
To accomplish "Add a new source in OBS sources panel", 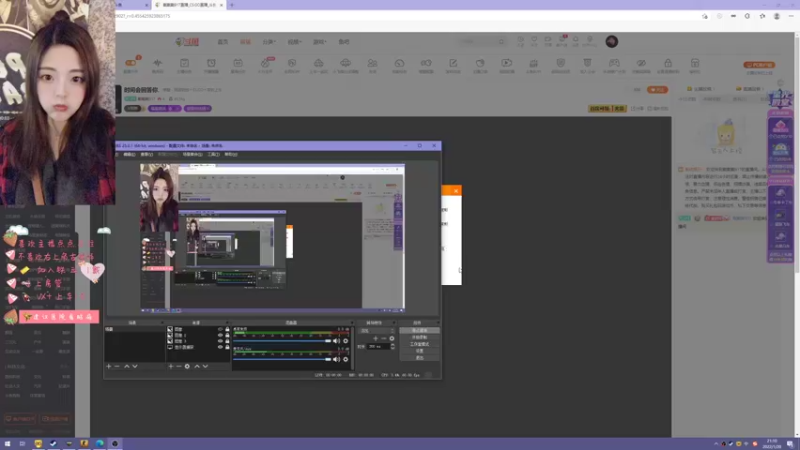I will (171, 366).
